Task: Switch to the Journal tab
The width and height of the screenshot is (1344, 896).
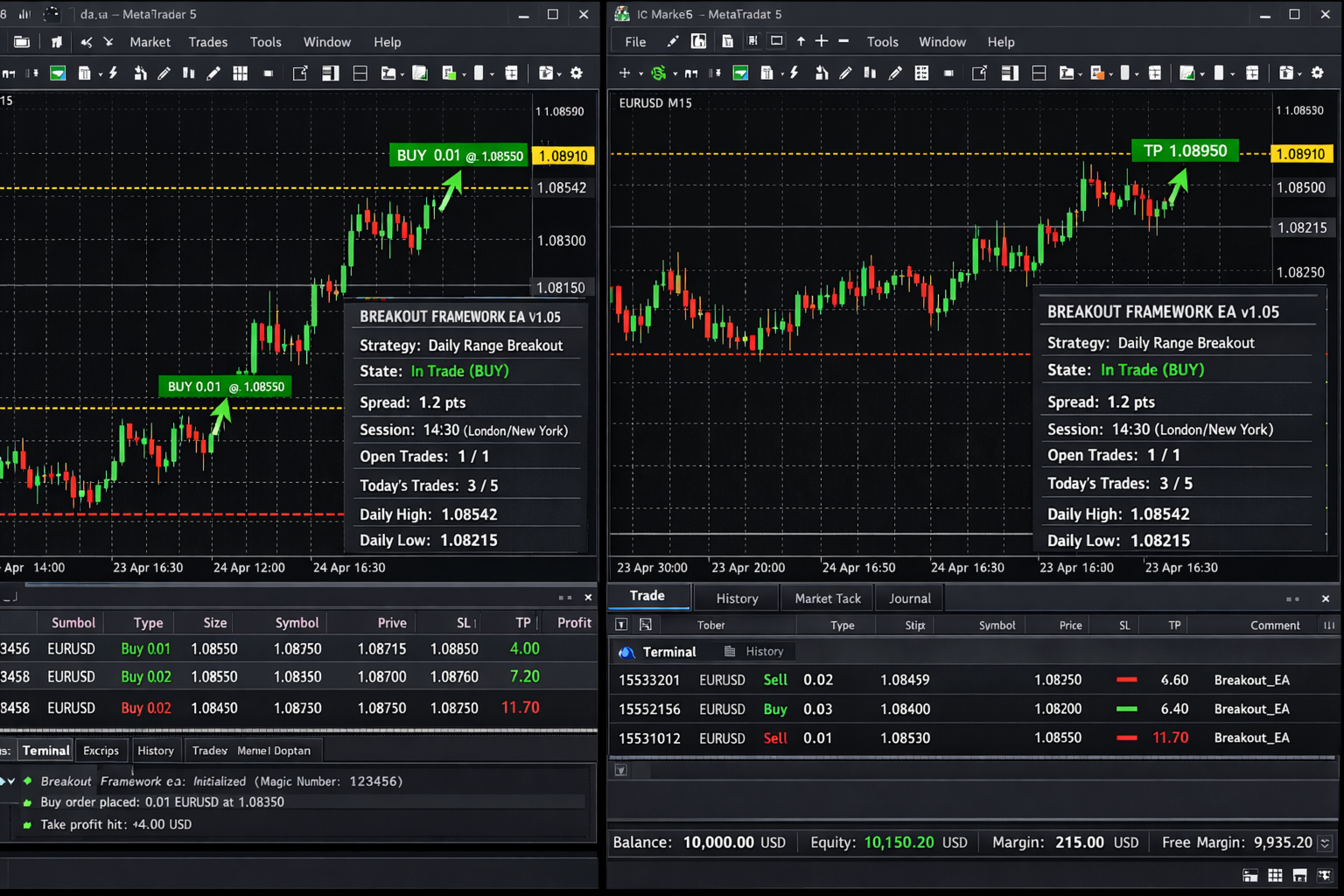Action: (x=909, y=598)
